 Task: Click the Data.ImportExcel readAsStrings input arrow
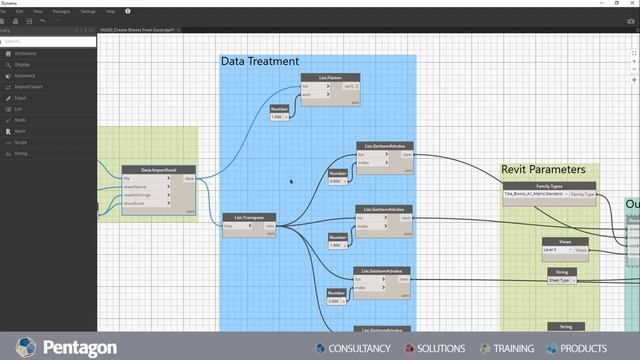click(x=168, y=195)
